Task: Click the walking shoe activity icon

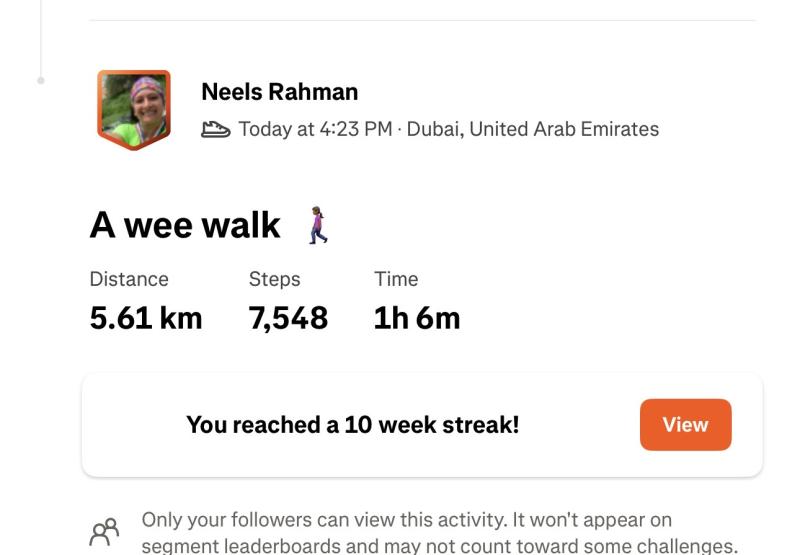Action: click(215, 129)
